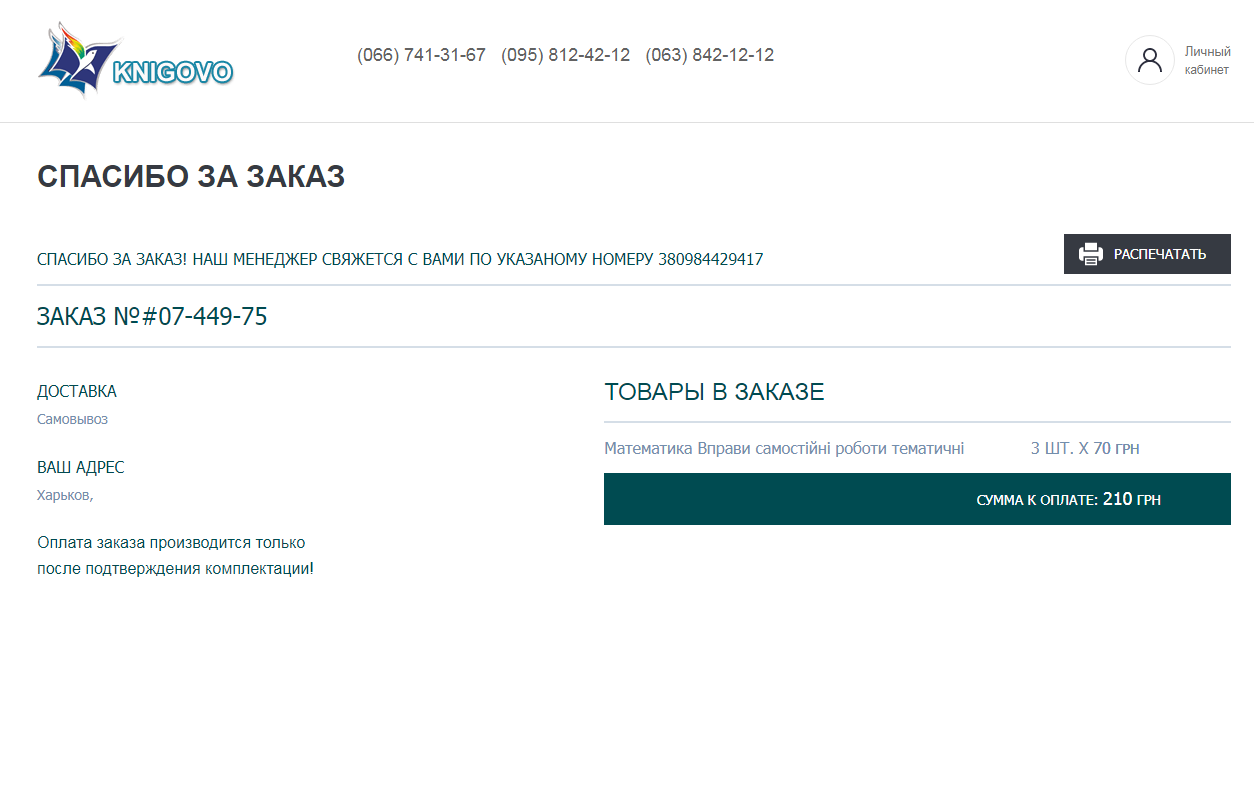Click order number #07-449-75 heading
1254x785 pixels.
click(x=152, y=317)
